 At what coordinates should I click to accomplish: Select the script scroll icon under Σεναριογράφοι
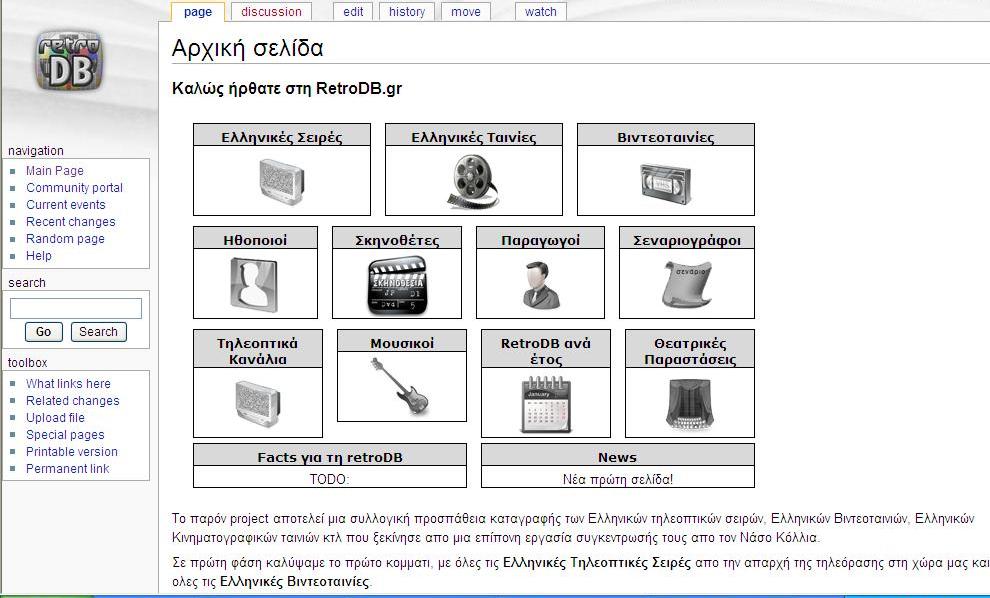tap(686, 284)
